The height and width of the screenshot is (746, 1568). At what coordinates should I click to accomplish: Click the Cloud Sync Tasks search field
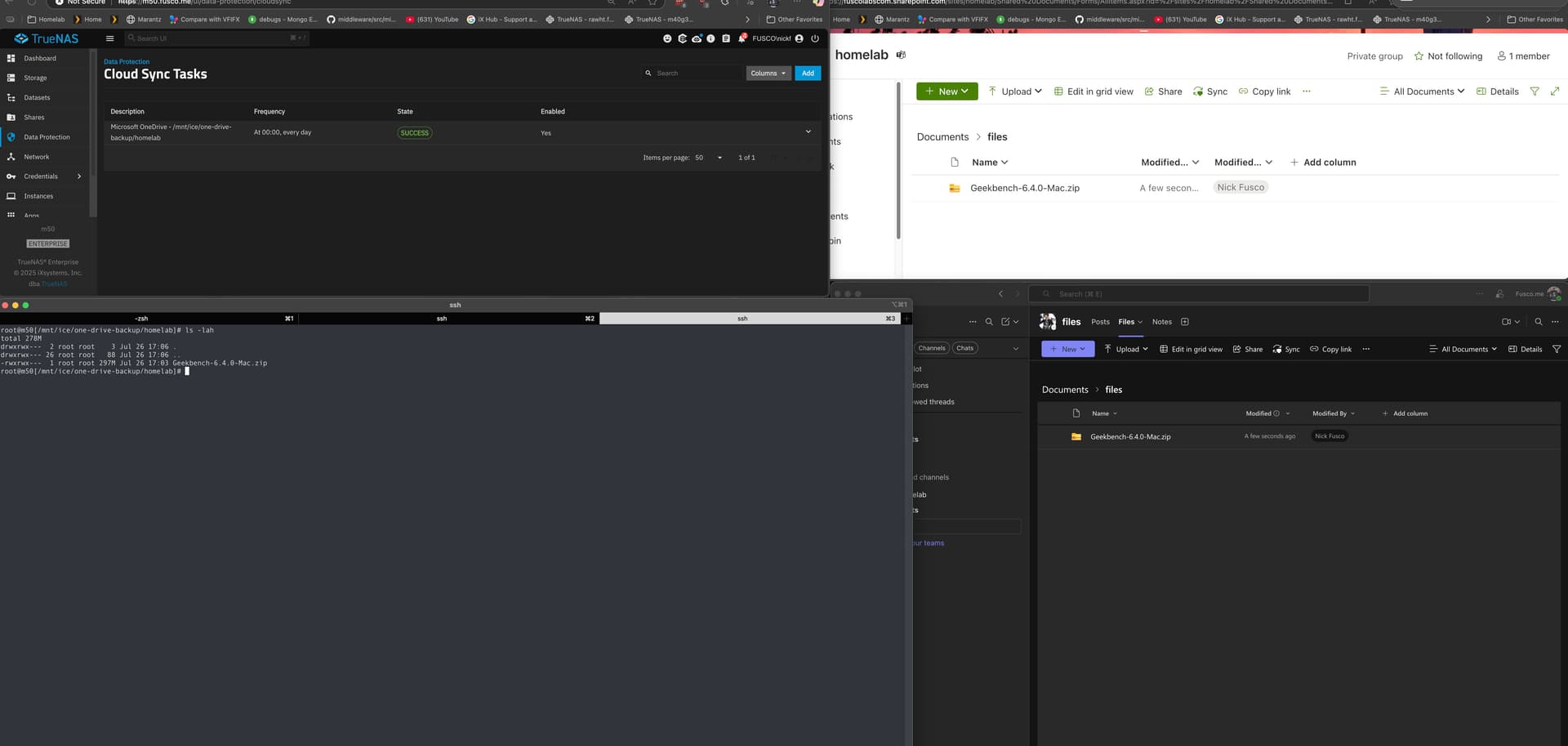[x=693, y=74]
